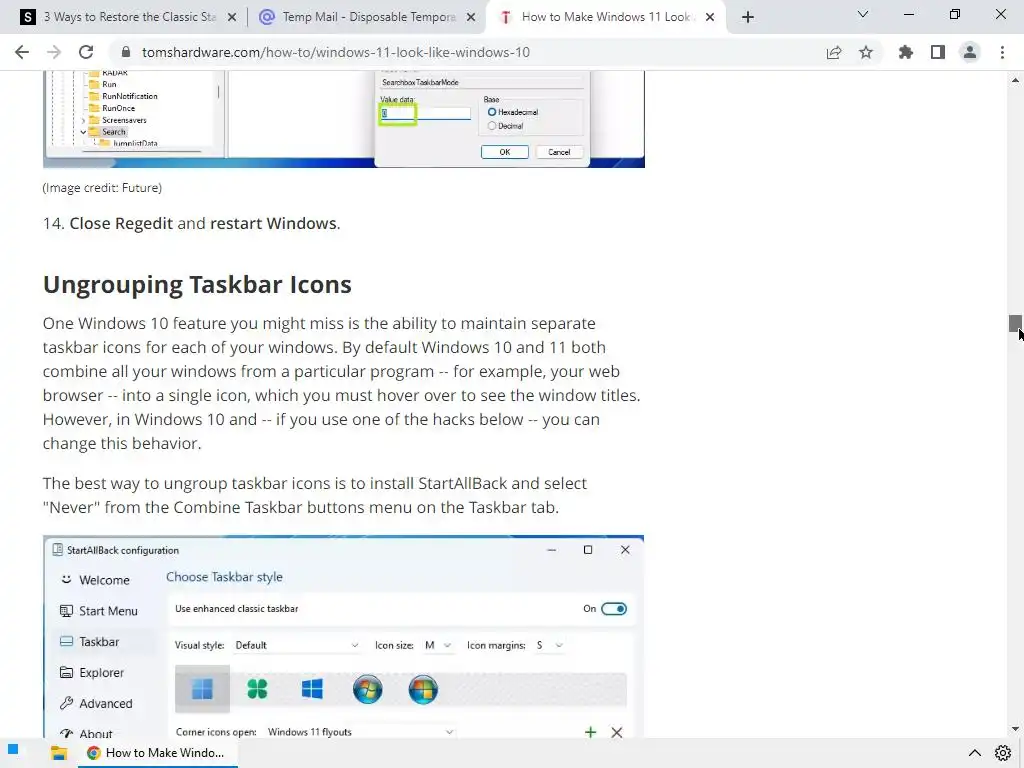Click the X remove icon beside plus
The height and width of the screenshot is (768, 1024).
pos(616,732)
